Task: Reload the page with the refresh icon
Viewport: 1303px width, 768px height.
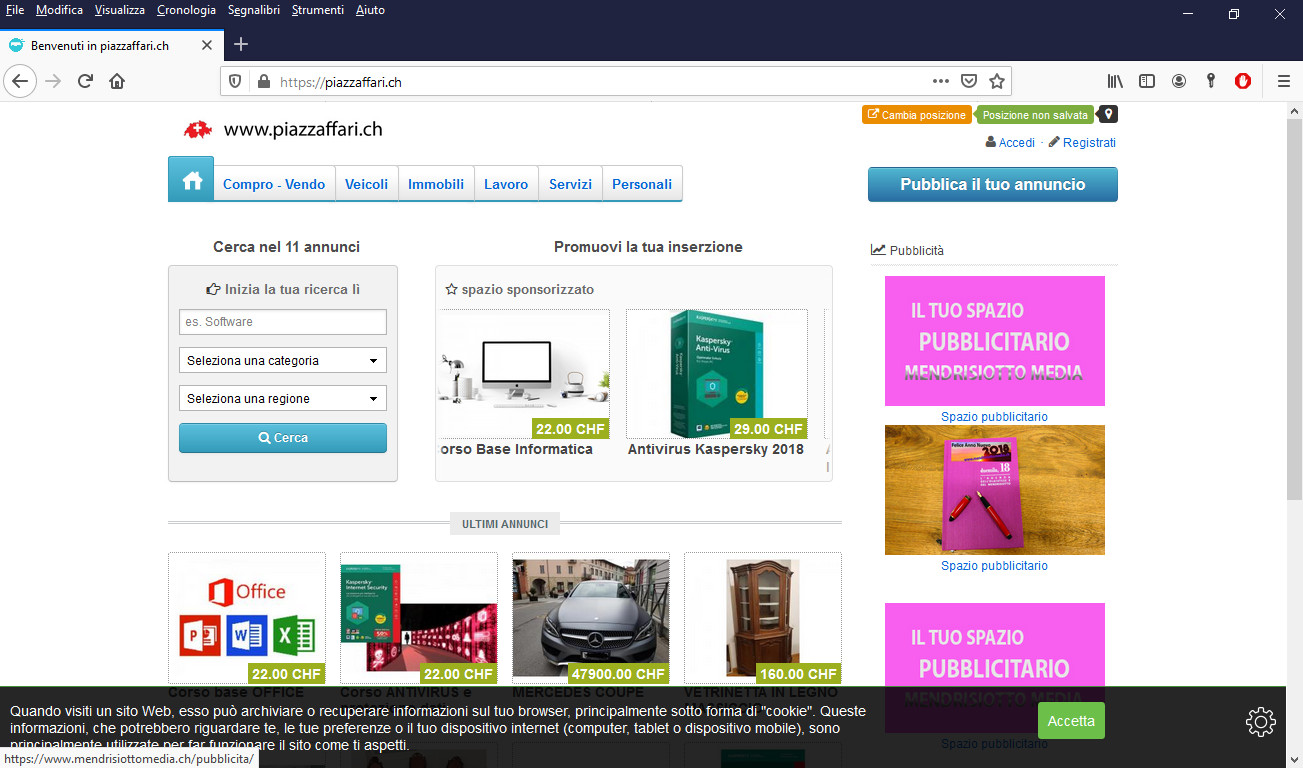Action: (86, 82)
